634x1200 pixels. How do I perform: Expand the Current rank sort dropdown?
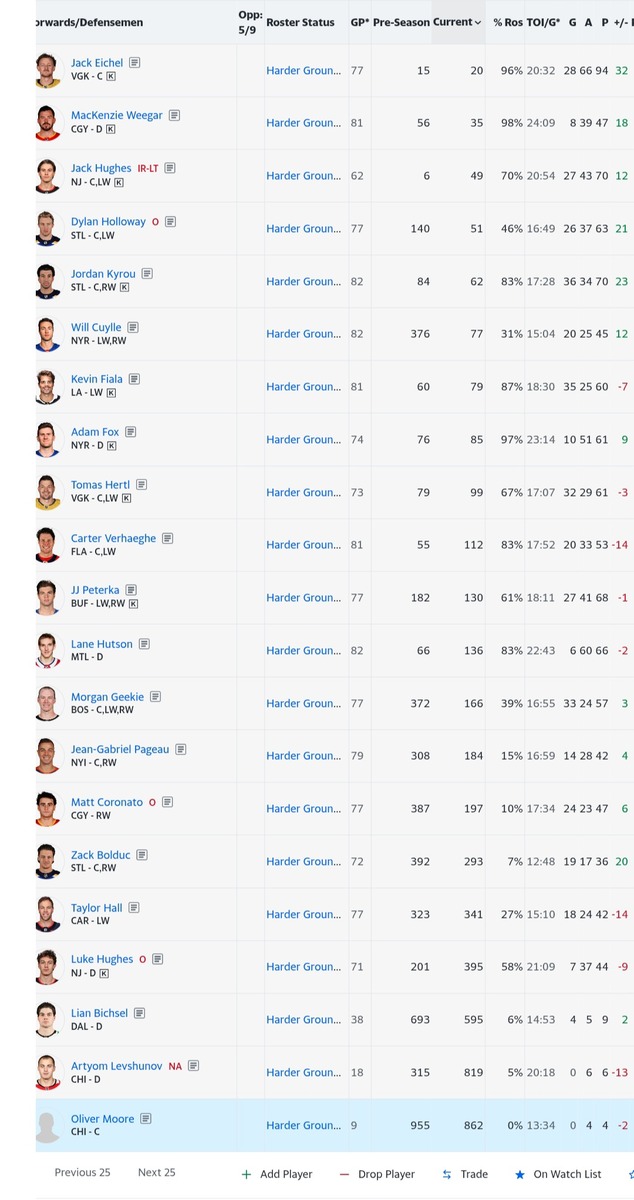click(x=478, y=22)
